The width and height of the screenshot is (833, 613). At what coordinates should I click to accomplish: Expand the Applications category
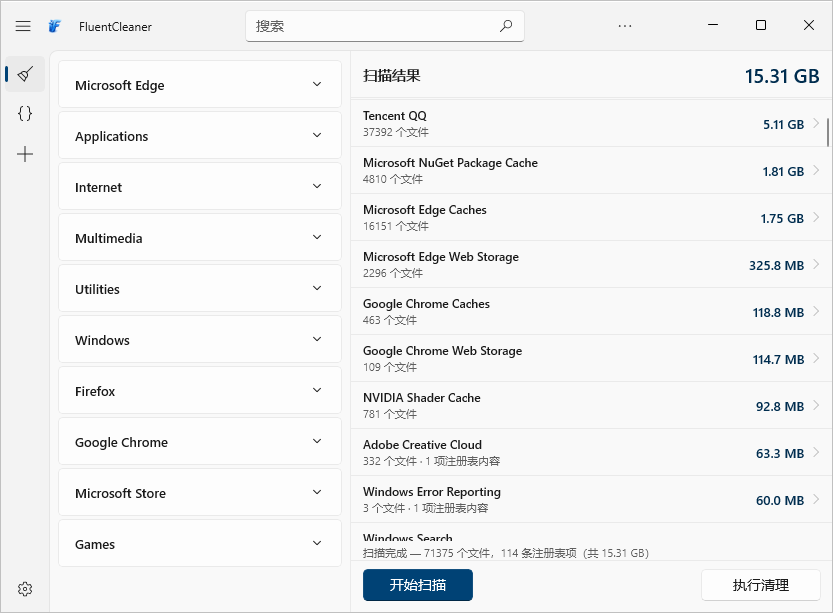coord(200,135)
